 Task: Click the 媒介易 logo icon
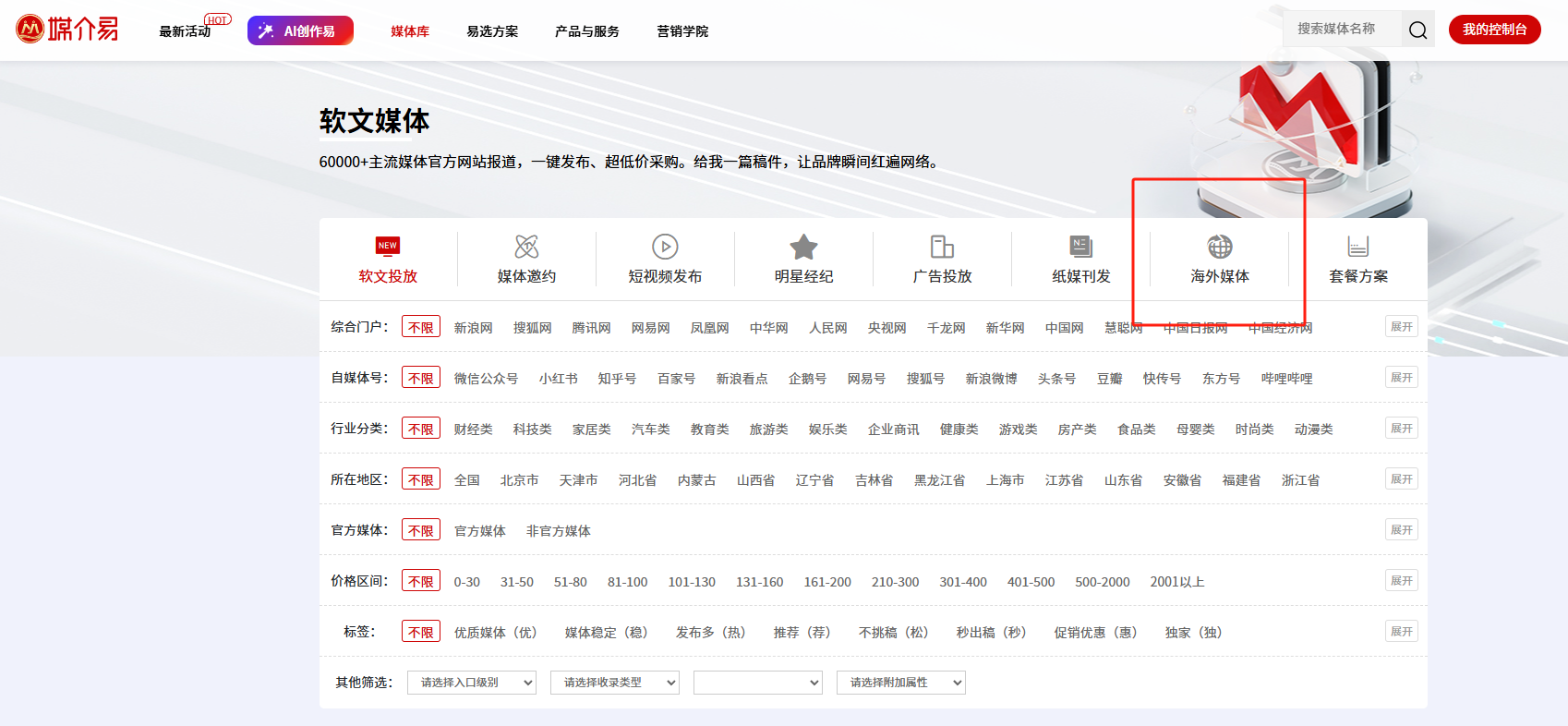point(31,30)
